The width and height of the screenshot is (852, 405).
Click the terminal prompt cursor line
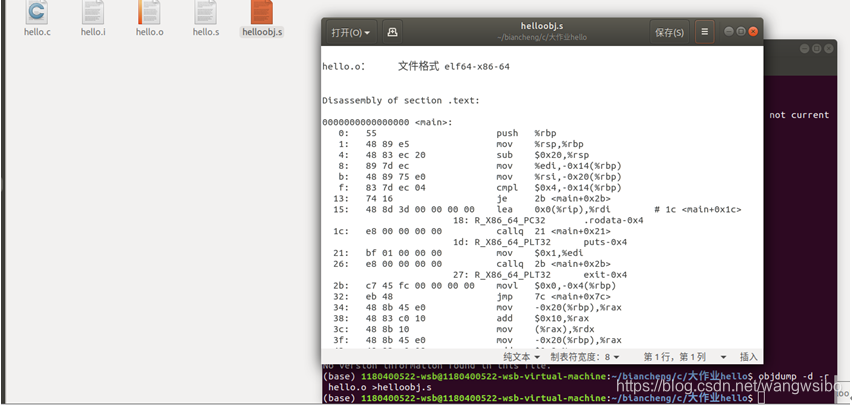[x=543, y=398]
